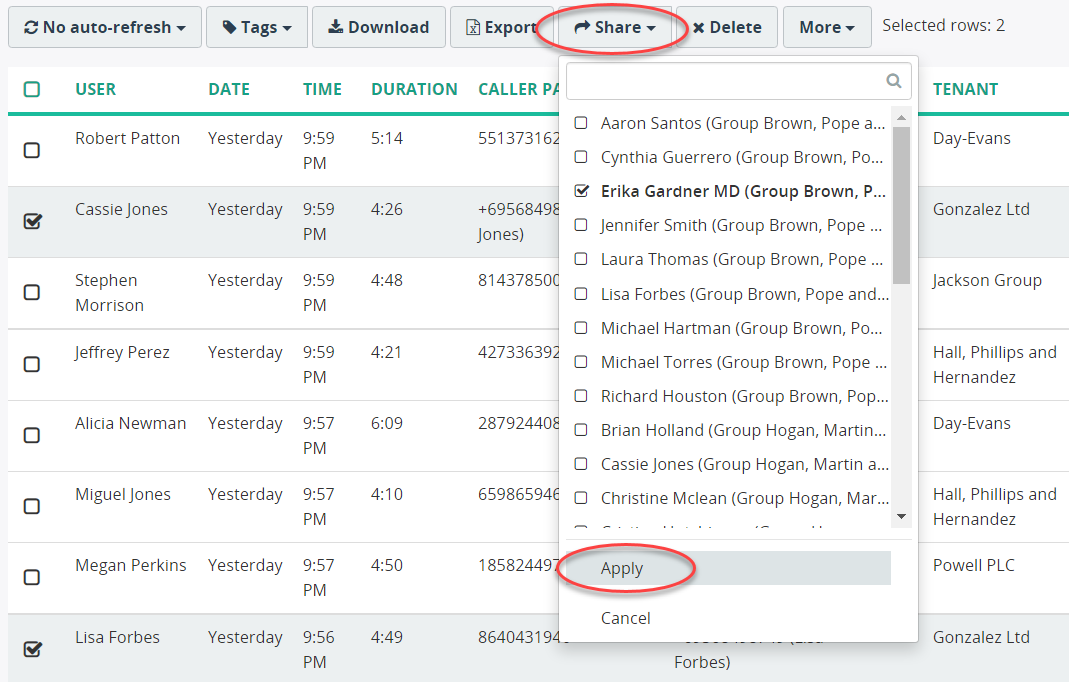Sort by the DURATION column header
The height and width of the screenshot is (682, 1069).
coord(414,89)
